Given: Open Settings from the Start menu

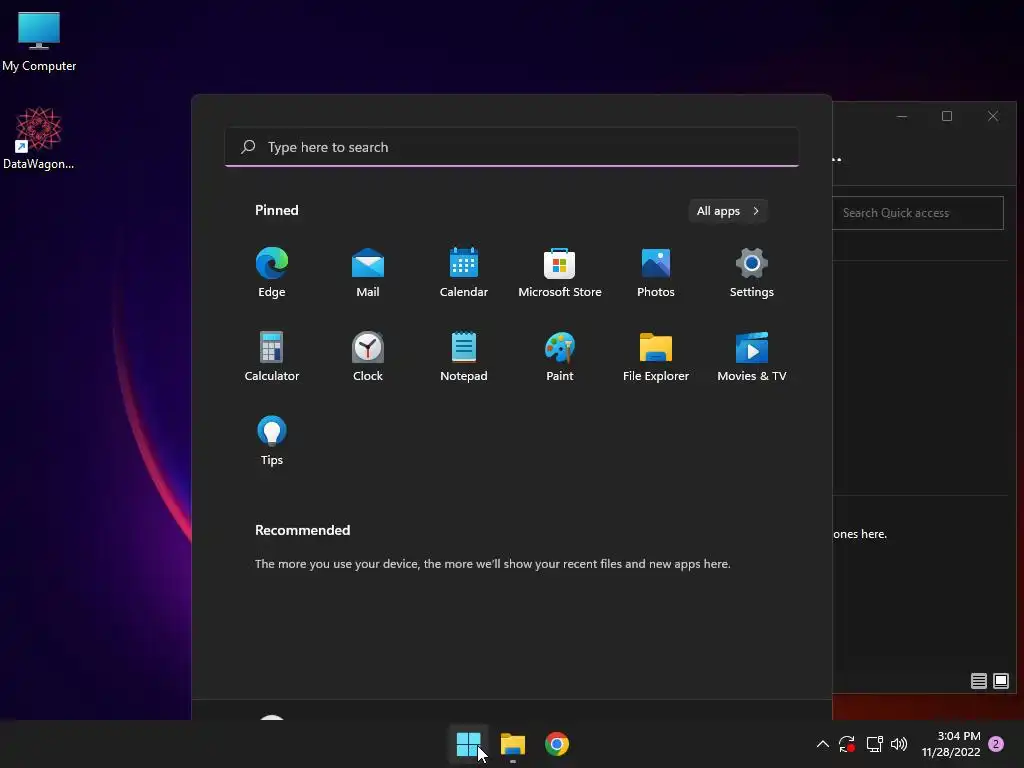Looking at the screenshot, I should click(x=752, y=273).
